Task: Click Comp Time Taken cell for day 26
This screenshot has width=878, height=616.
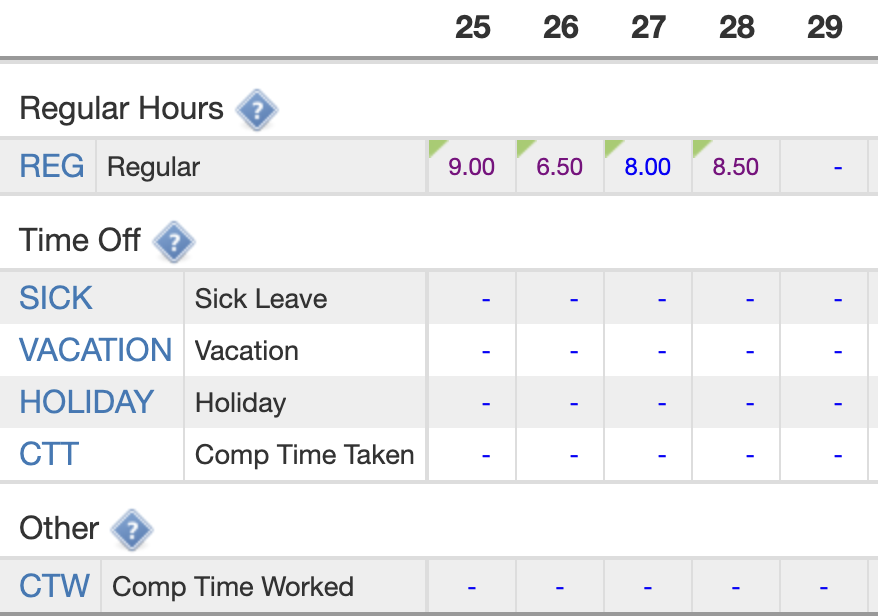Action: point(574,454)
